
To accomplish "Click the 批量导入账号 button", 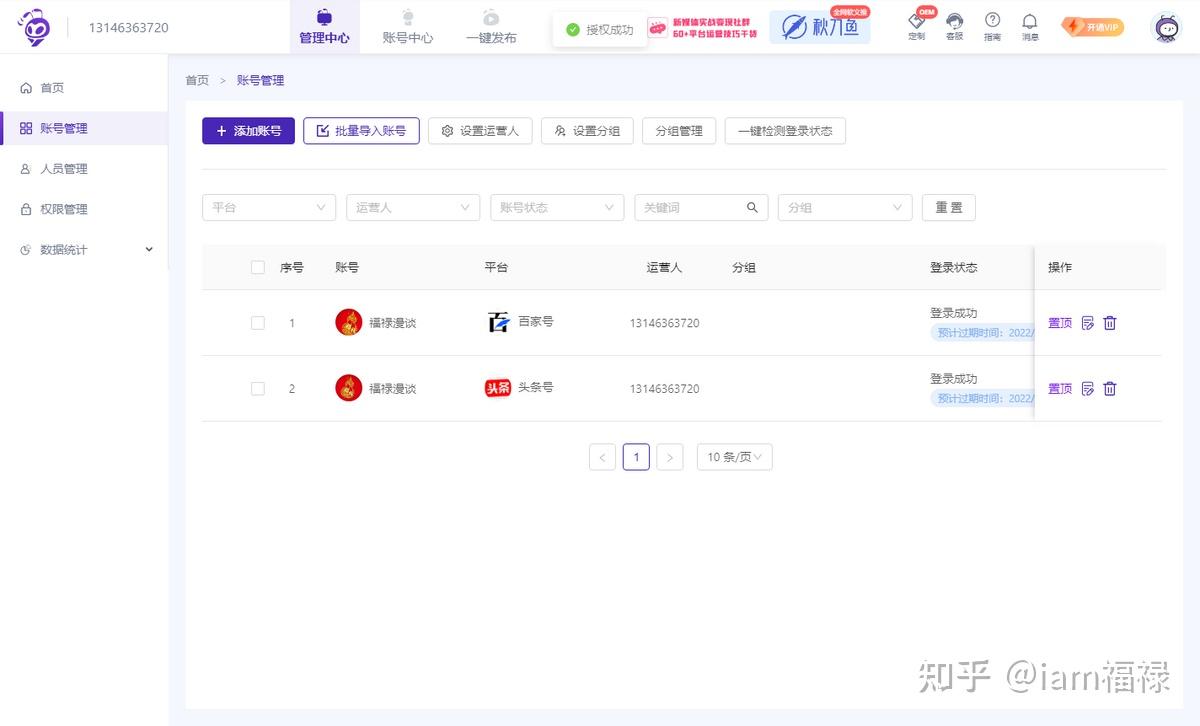I will pos(361,131).
